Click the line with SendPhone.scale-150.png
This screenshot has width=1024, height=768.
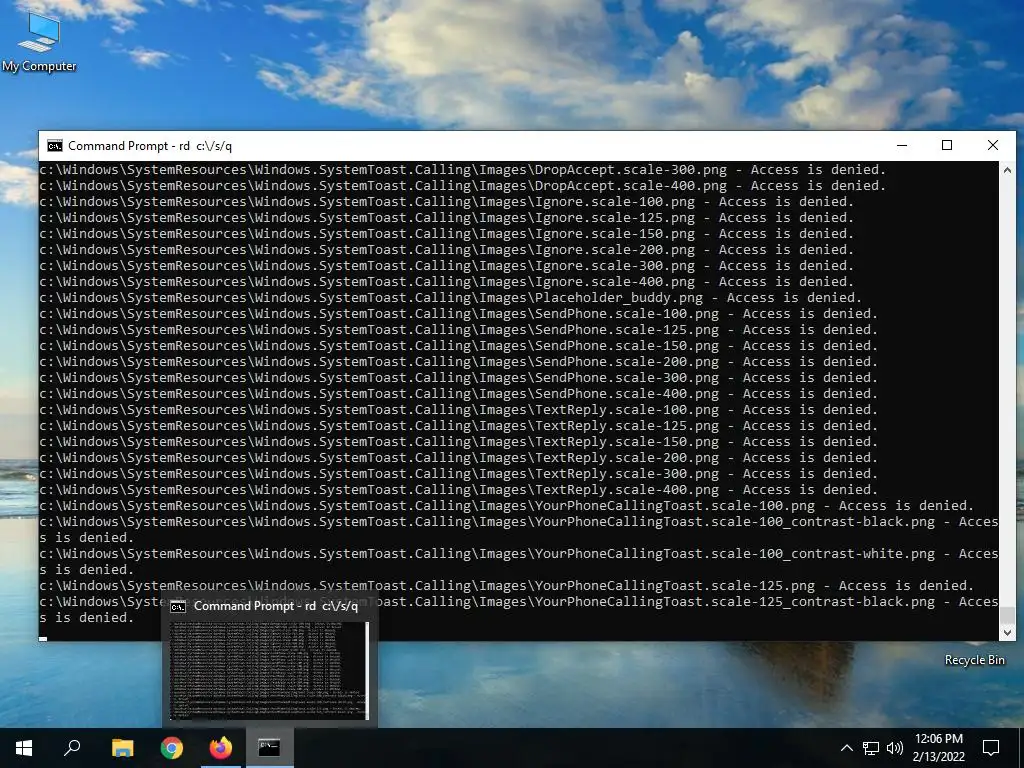458,345
